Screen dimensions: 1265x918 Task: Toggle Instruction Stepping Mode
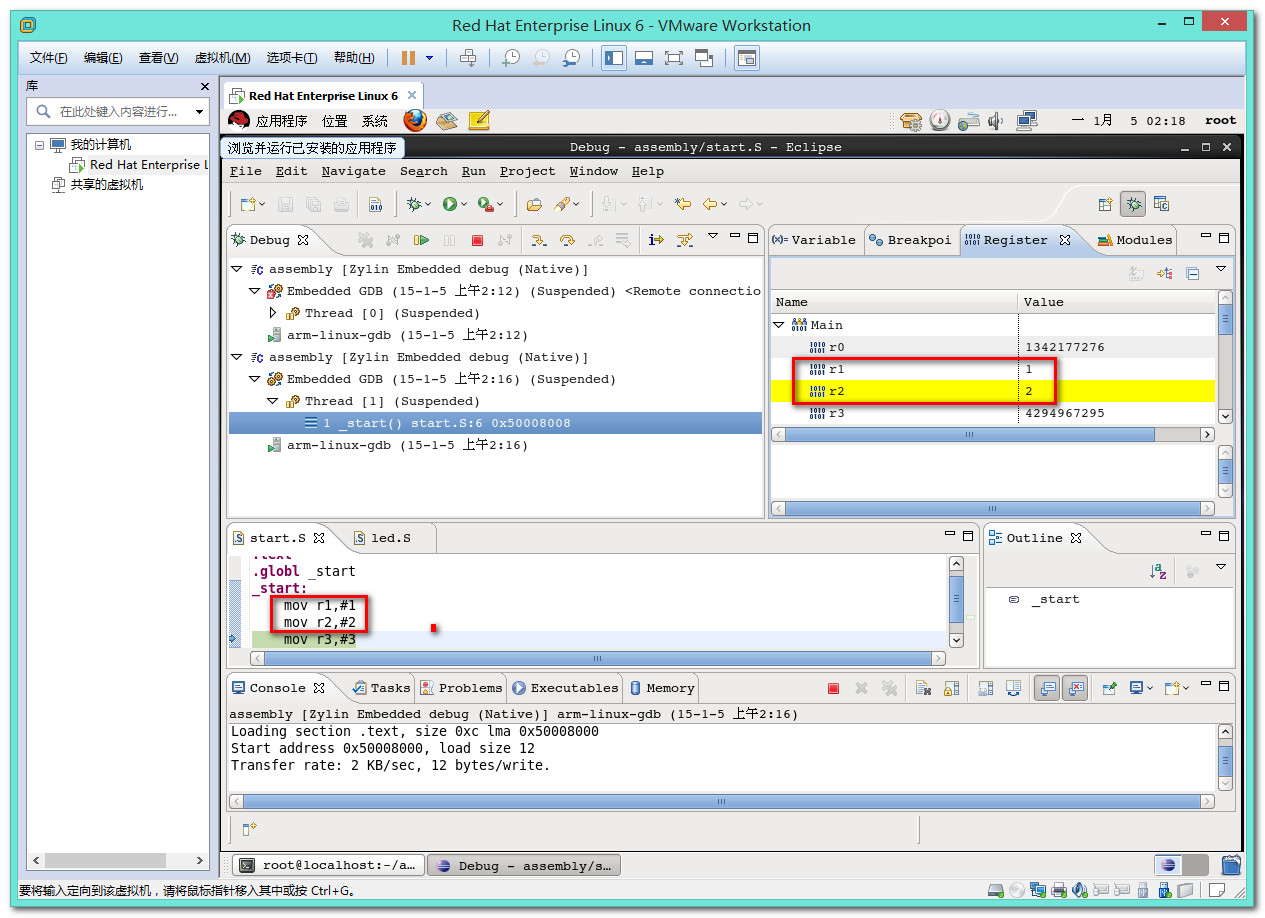pyautogui.click(x=656, y=240)
